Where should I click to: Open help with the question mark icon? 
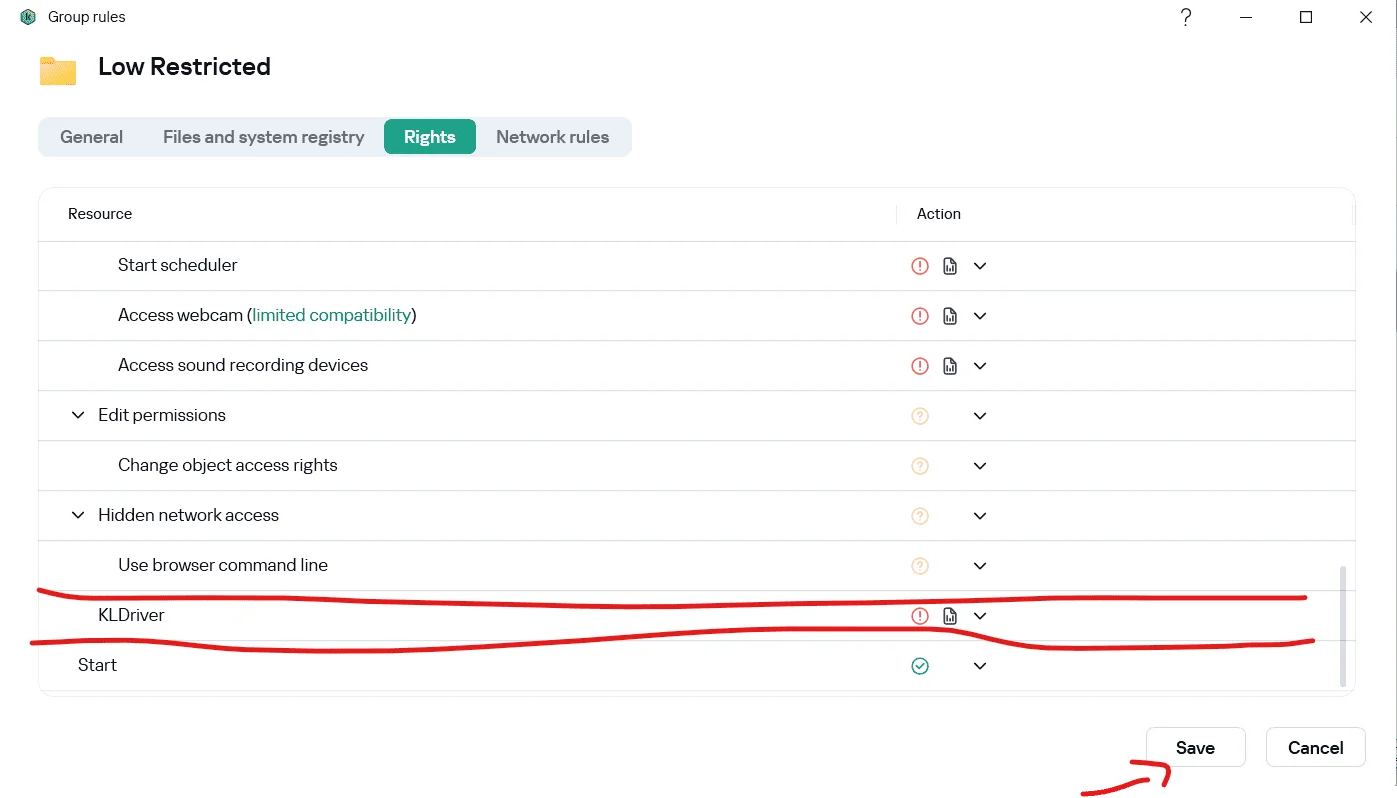(1185, 17)
